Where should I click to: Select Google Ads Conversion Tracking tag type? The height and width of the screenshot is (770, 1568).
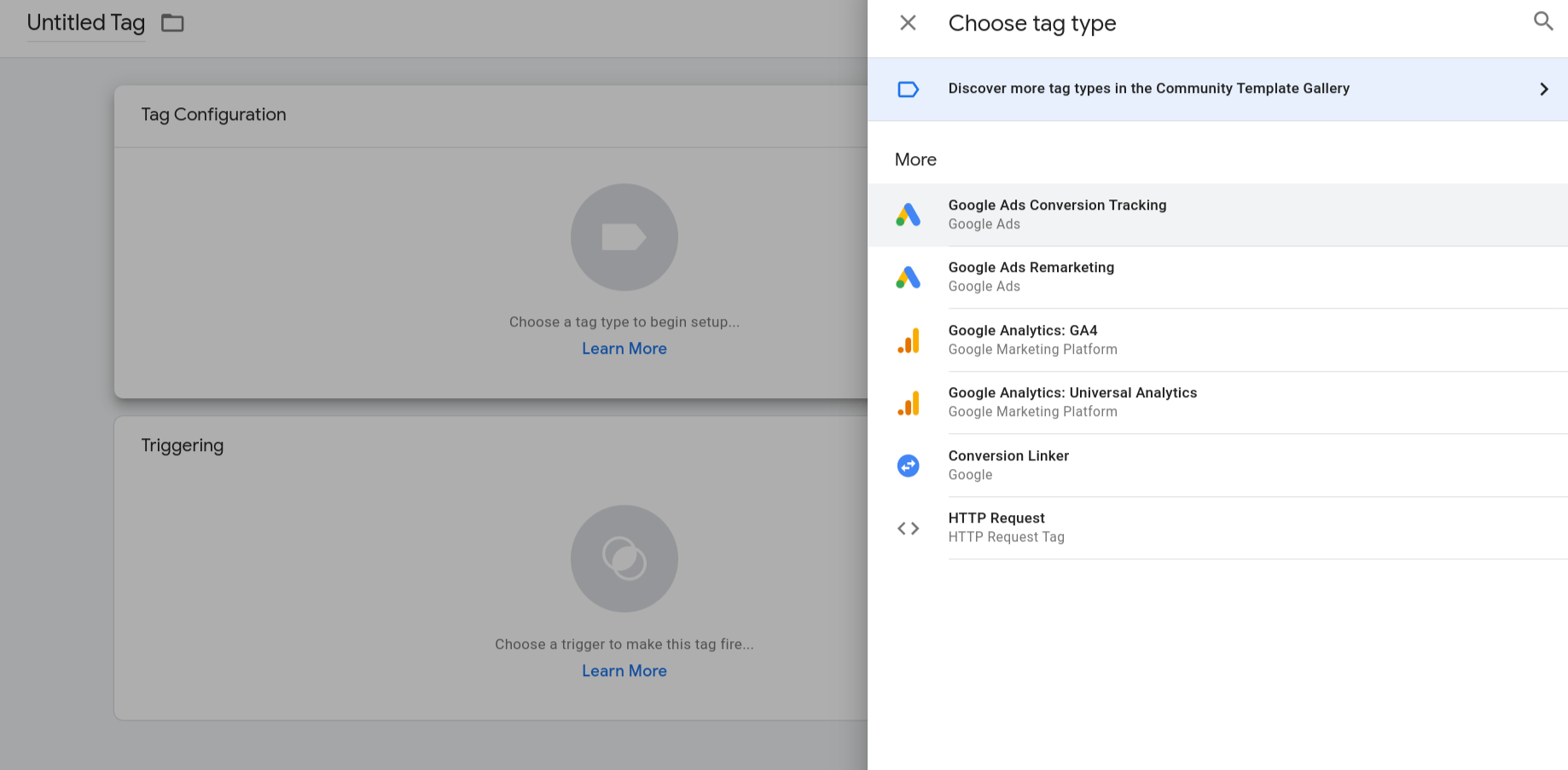point(1057,214)
